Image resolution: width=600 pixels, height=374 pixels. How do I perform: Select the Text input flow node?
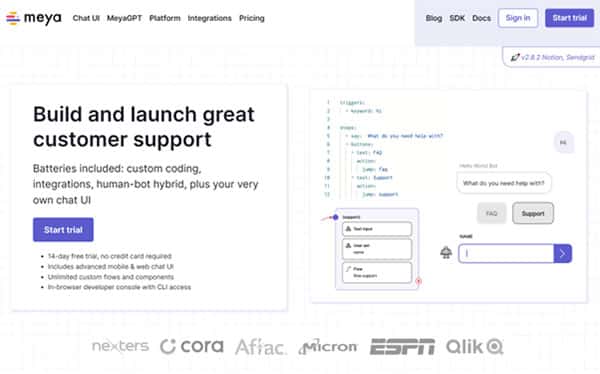point(377,229)
